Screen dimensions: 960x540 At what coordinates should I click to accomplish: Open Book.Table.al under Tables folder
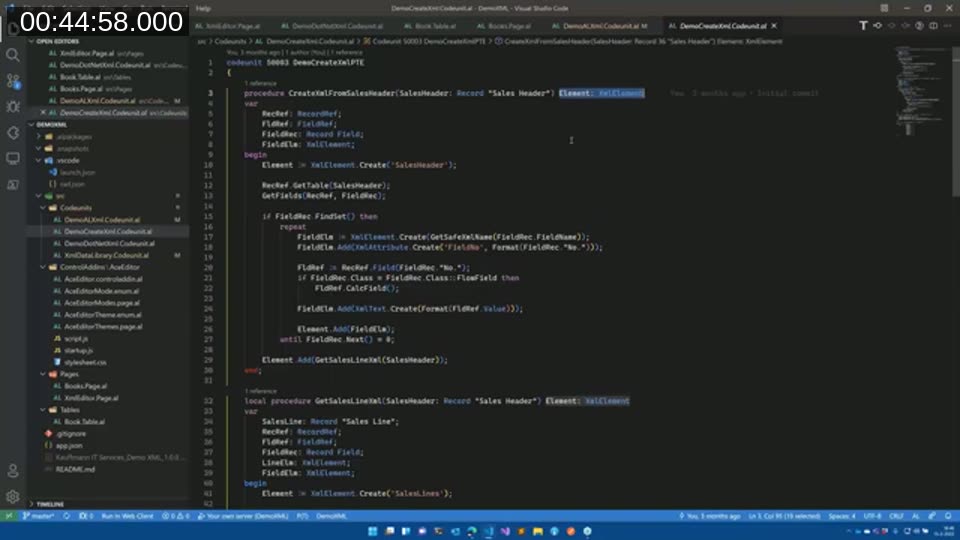[x=84, y=421]
